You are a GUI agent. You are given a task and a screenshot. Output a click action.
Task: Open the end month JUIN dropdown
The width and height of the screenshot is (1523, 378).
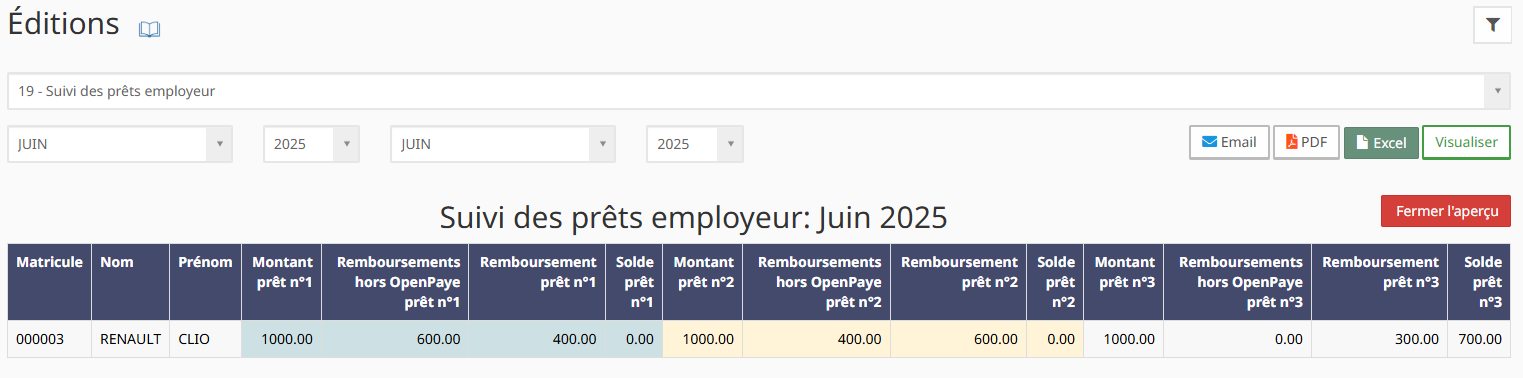503,144
